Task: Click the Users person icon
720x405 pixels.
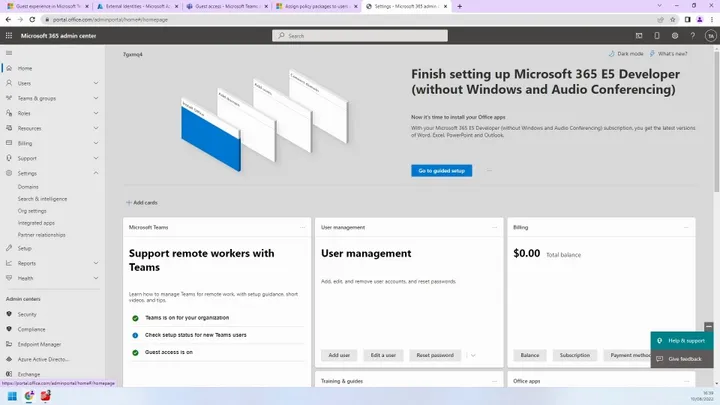Action: [x=9, y=83]
